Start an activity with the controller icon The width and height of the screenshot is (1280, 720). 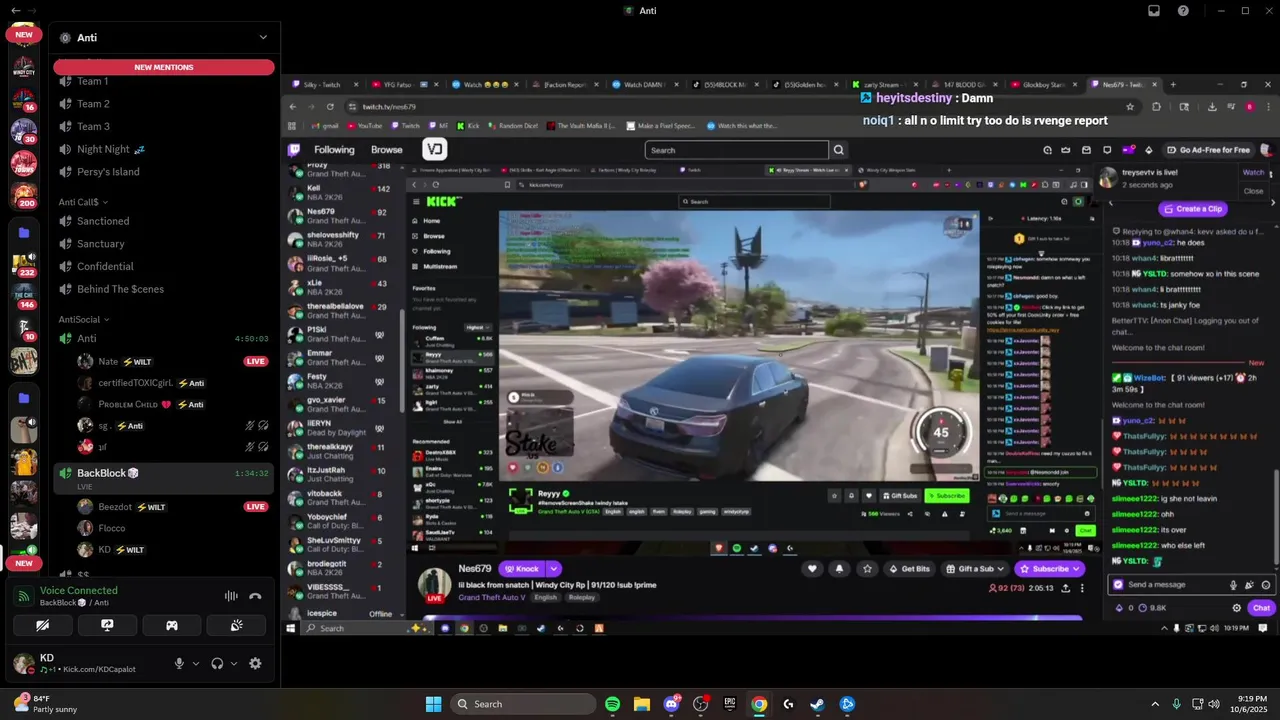172,626
